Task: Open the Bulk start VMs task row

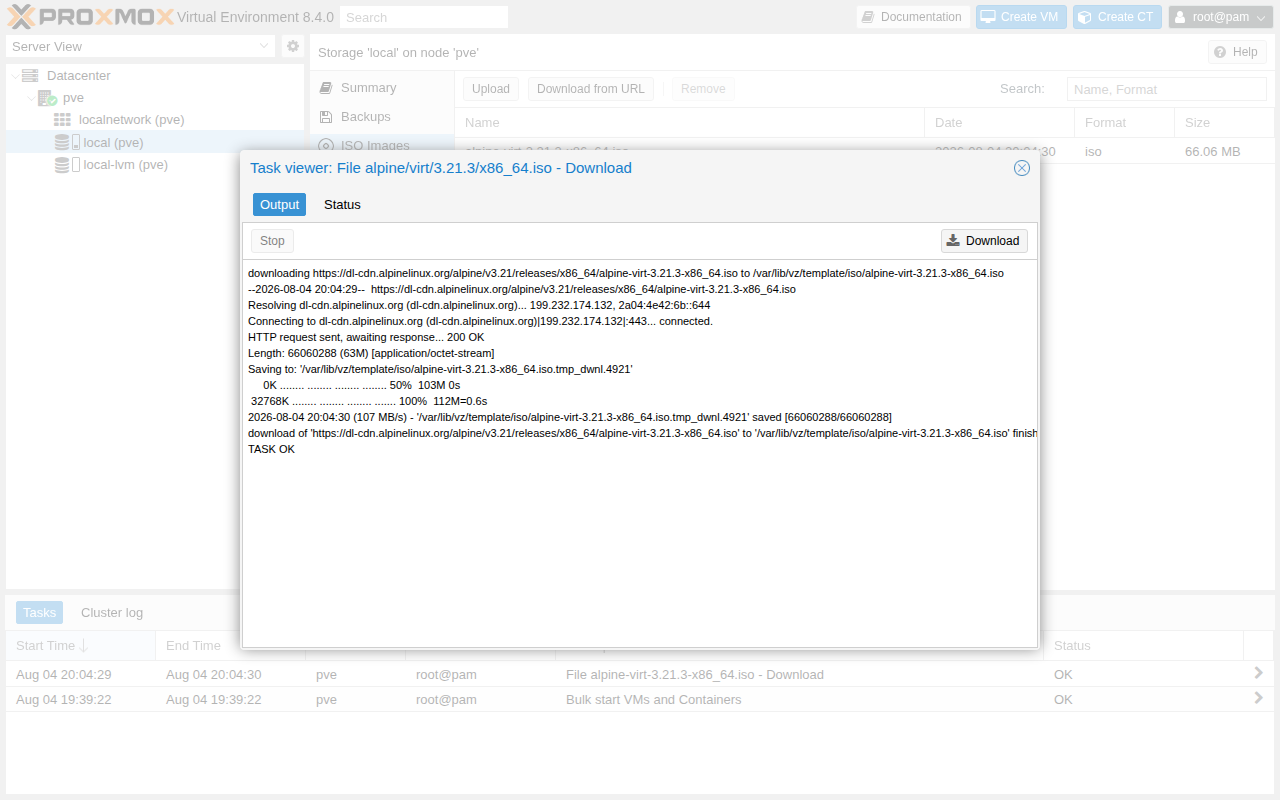Action: 640,699
